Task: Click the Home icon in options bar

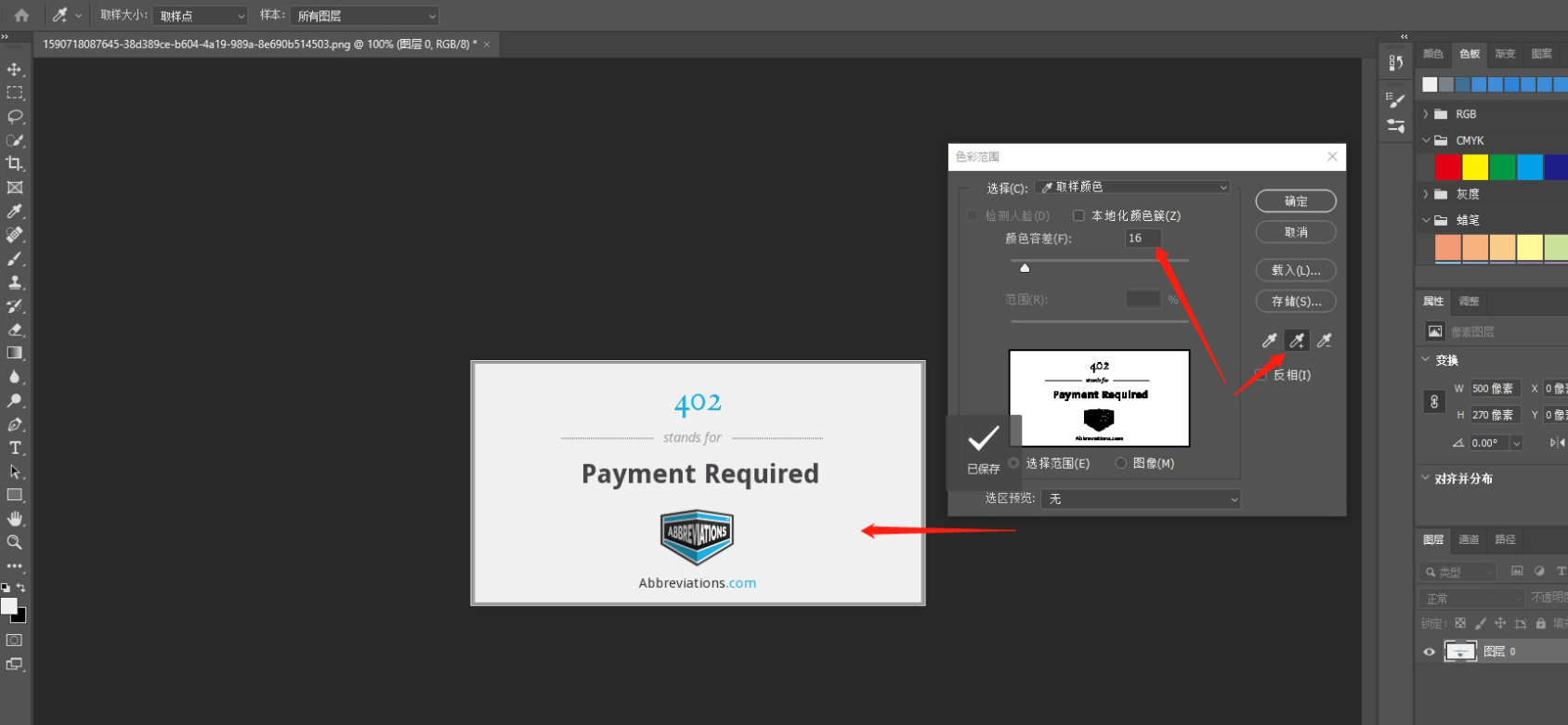Action: pos(21,15)
